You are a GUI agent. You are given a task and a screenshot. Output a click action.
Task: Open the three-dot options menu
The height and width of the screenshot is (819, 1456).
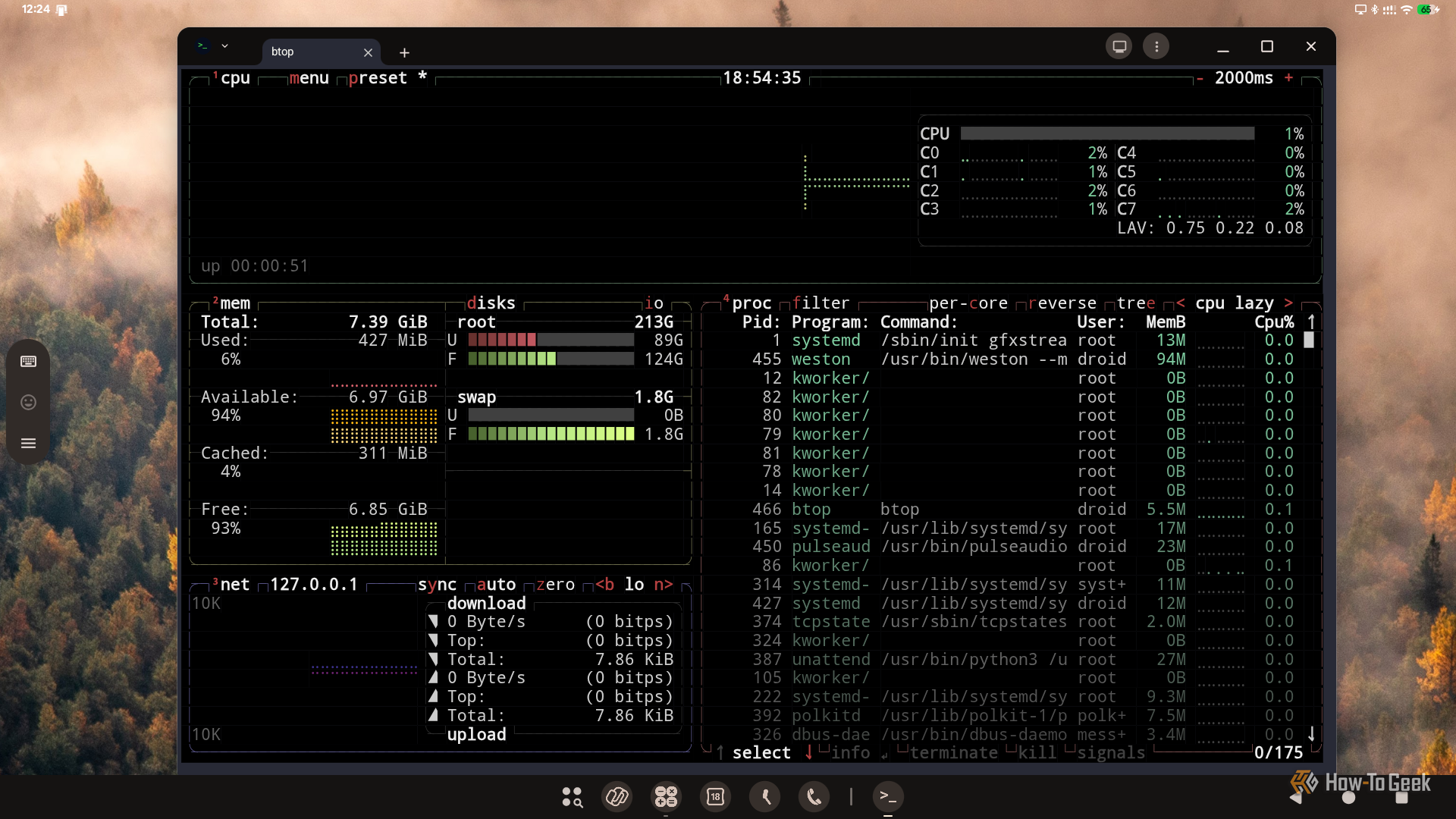[x=1156, y=46]
